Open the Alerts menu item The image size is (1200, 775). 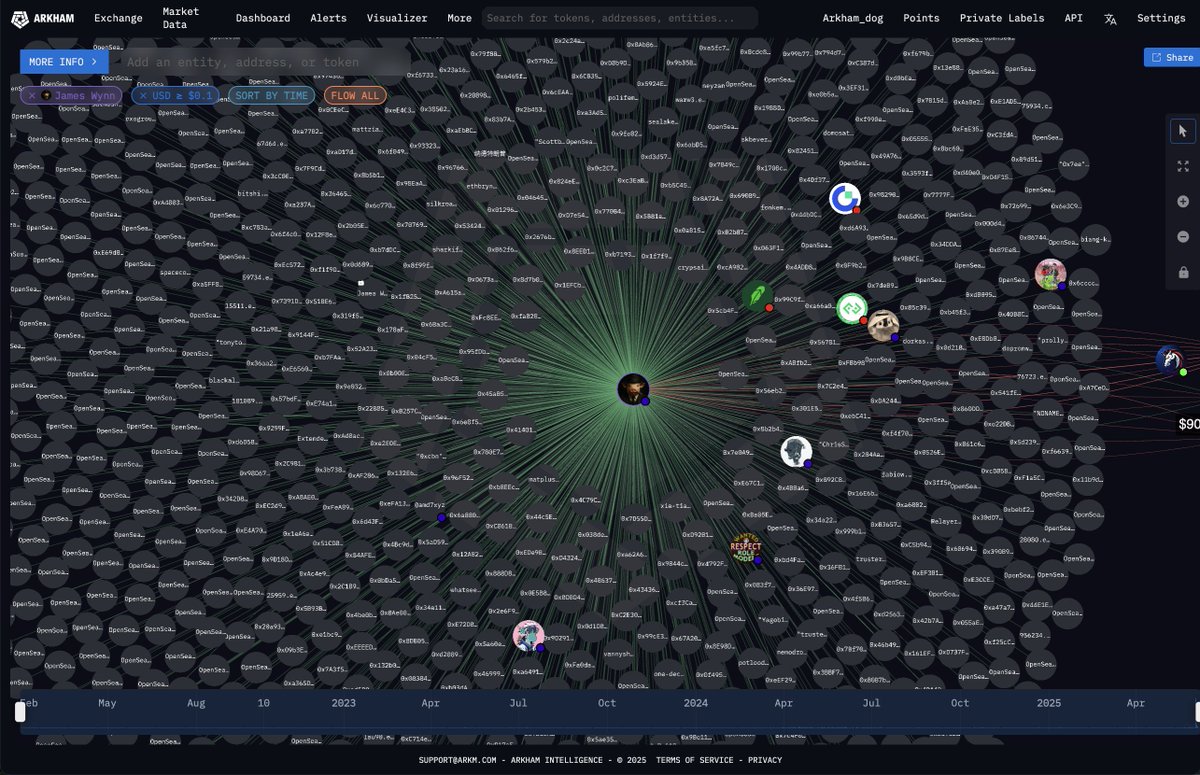coord(328,18)
